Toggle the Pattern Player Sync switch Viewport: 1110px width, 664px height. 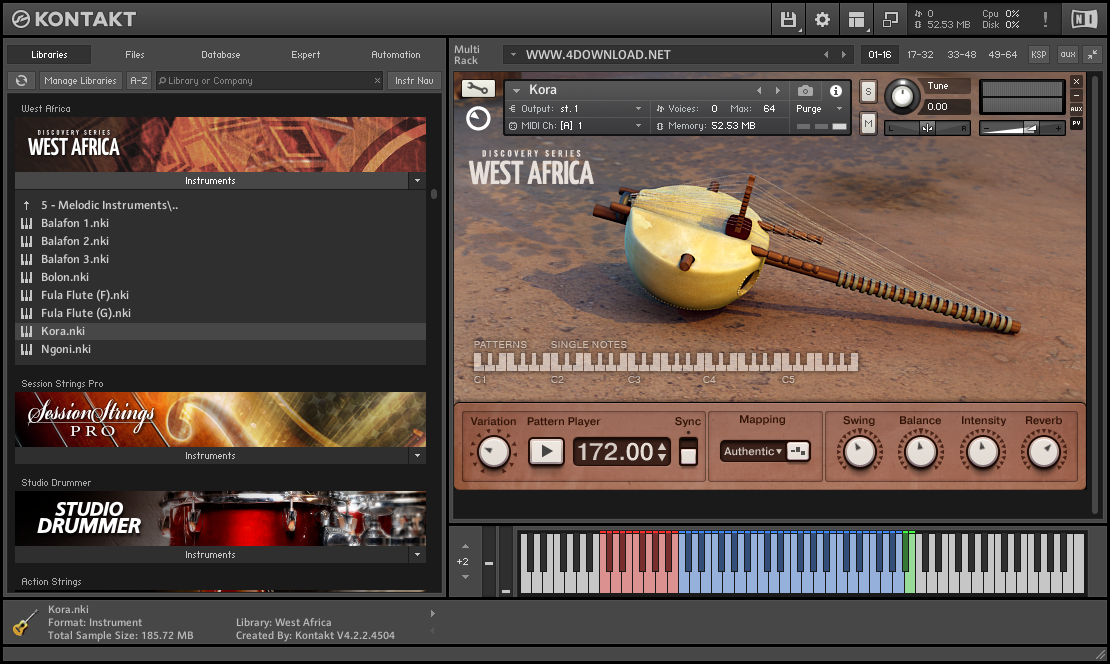(688, 451)
